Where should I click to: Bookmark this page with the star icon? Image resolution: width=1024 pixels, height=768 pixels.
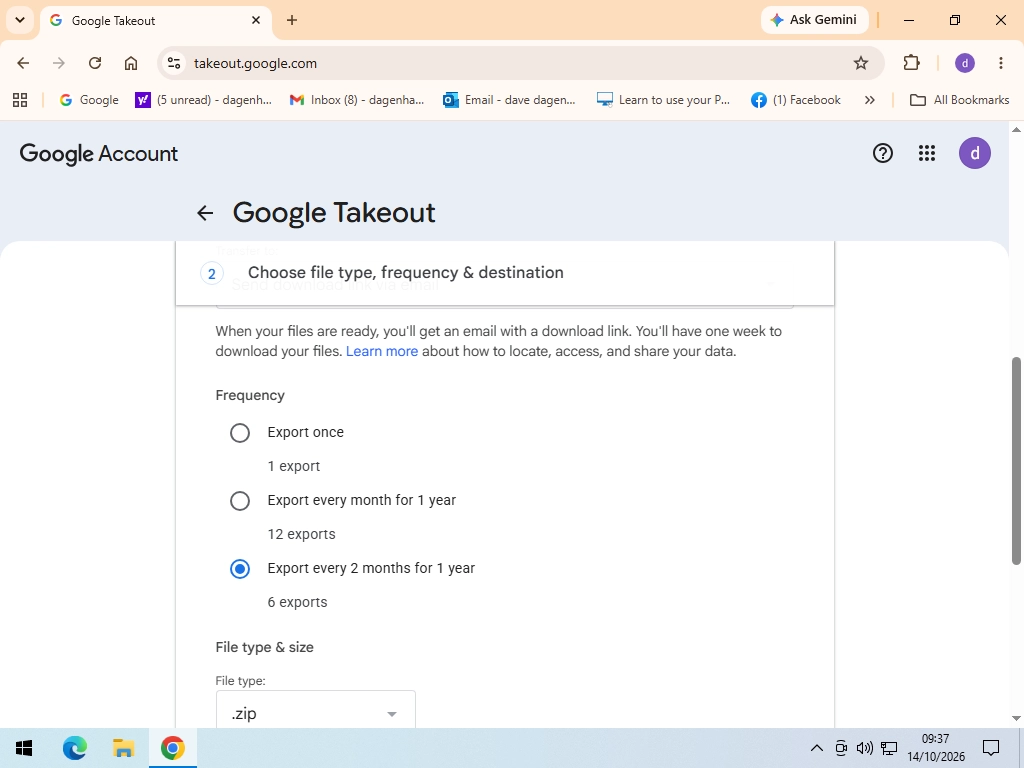861,63
